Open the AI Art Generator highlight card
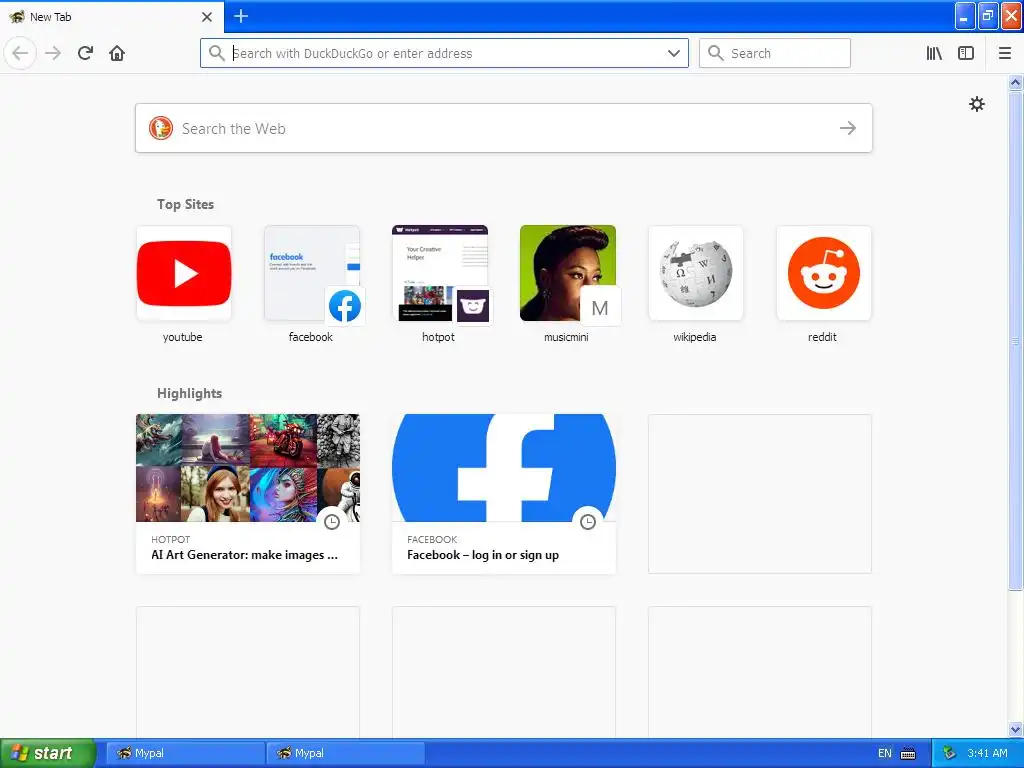This screenshot has height=768, width=1024. coord(248,494)
